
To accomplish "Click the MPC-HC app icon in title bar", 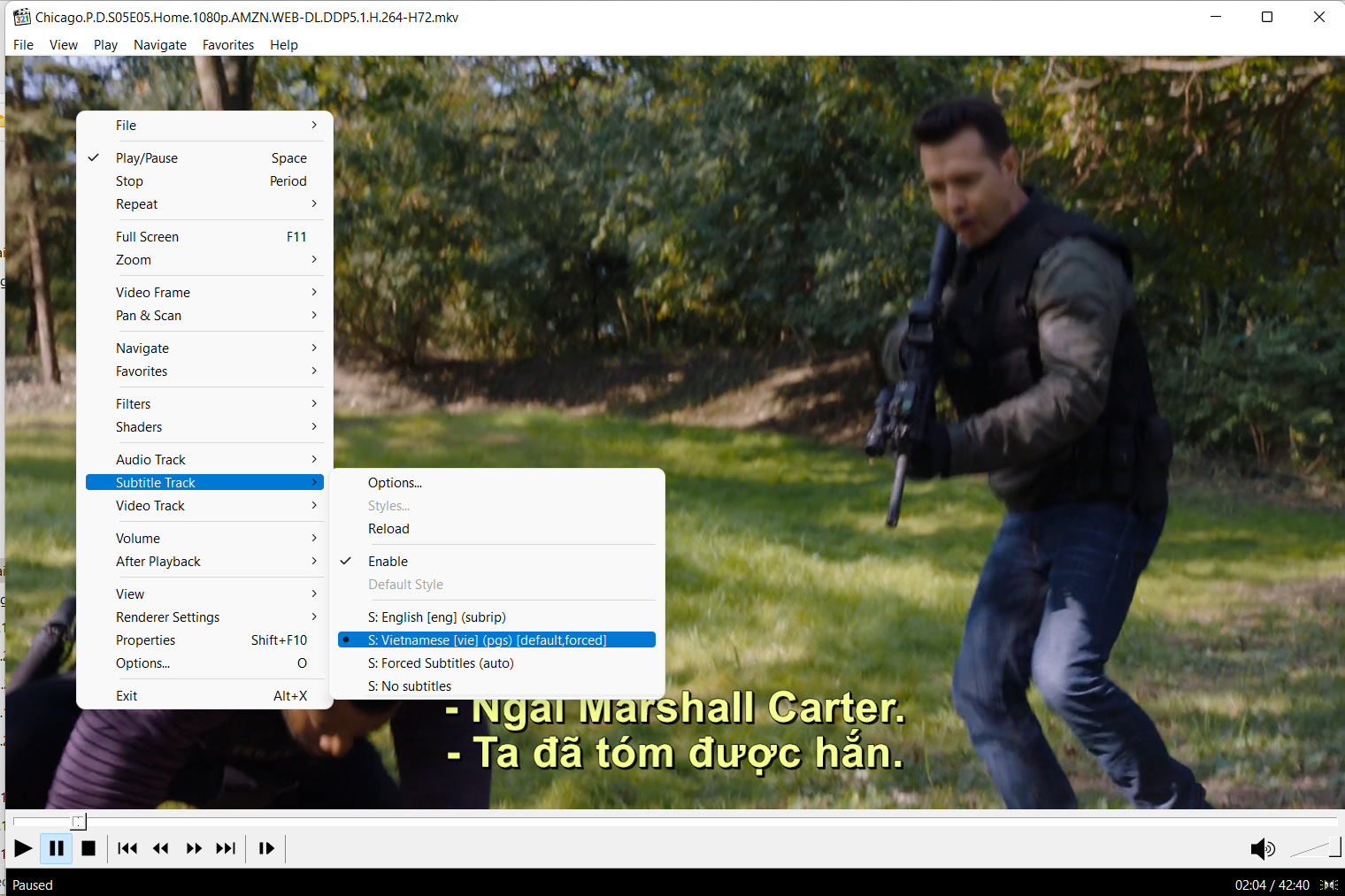I will [x=21, y=17].
